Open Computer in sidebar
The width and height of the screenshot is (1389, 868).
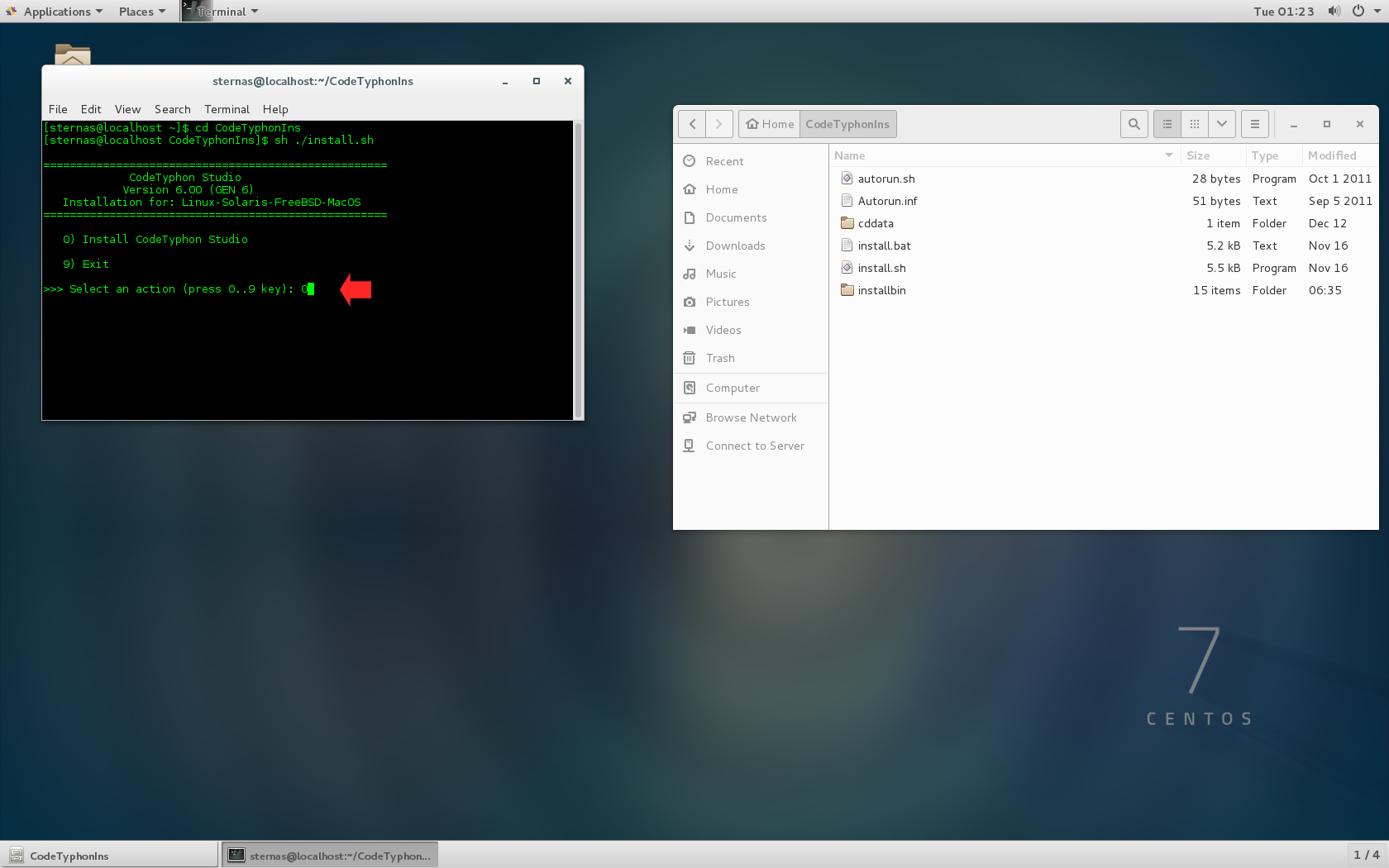click(751, 388)
